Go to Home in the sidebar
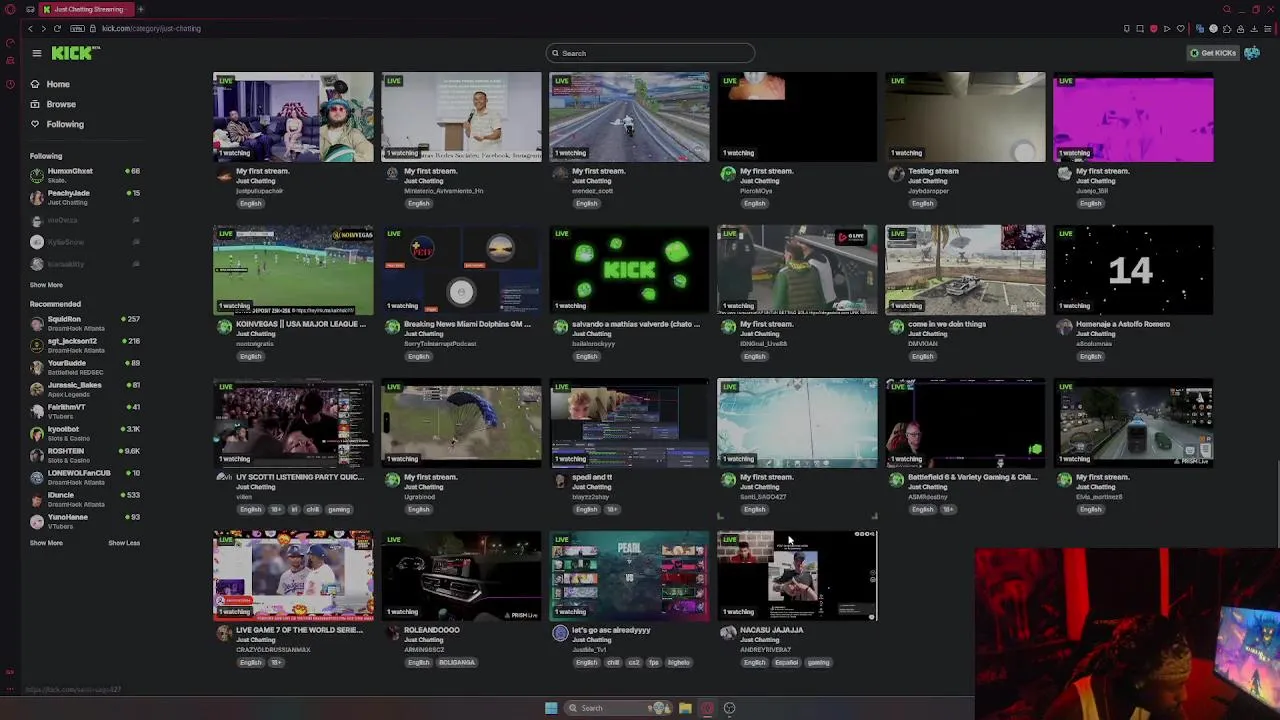This screenshot has width=1280, height=720. [50, 84]
